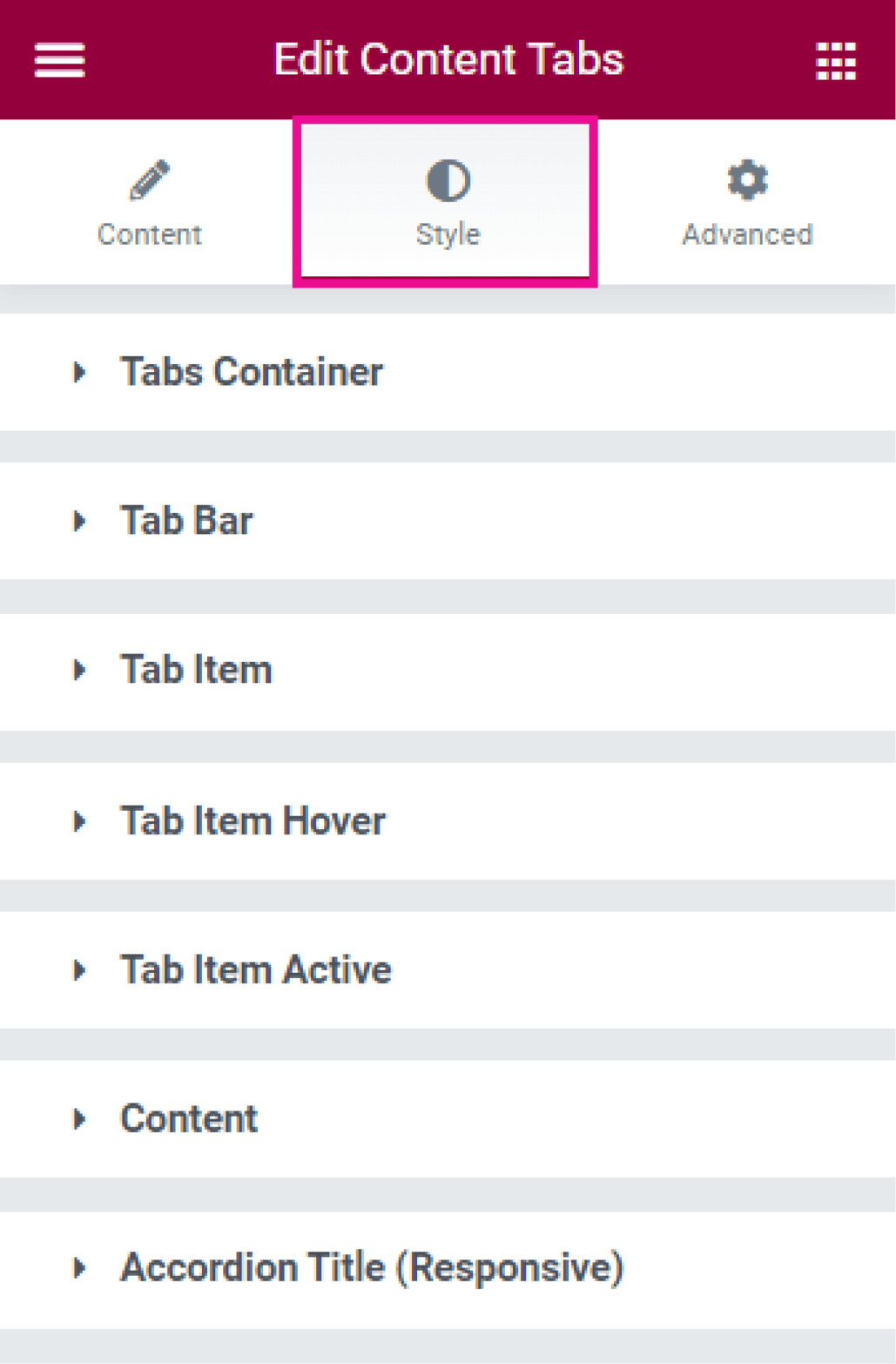This screenshot has width=896, height=1364.
Task: Open the hamburger menu
Action: [x=59, y=60]
